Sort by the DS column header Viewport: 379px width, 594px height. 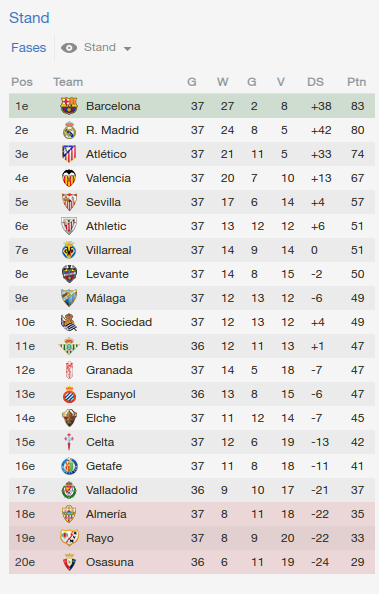point(315,82)
